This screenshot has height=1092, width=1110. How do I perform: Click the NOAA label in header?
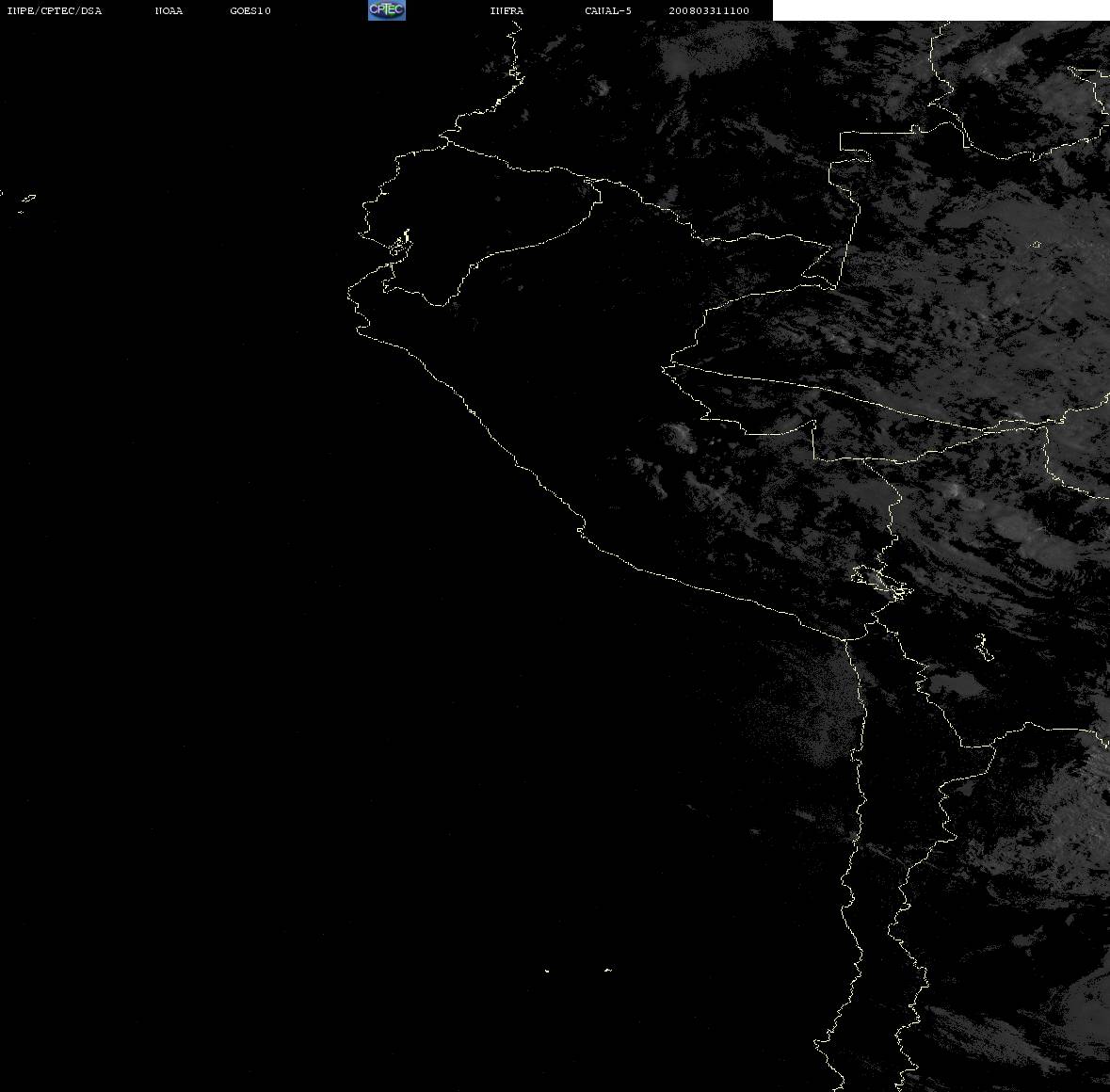[169, 10]
